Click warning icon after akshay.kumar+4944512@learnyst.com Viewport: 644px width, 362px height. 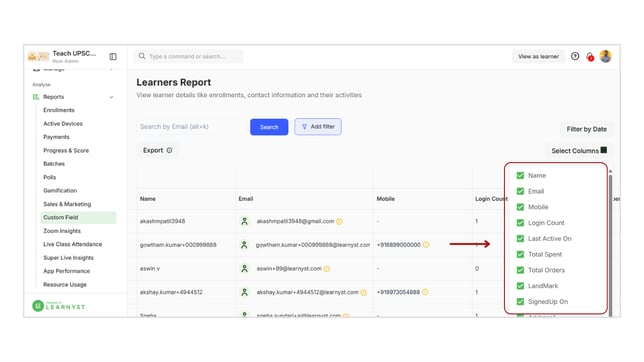tap(363, 293)
